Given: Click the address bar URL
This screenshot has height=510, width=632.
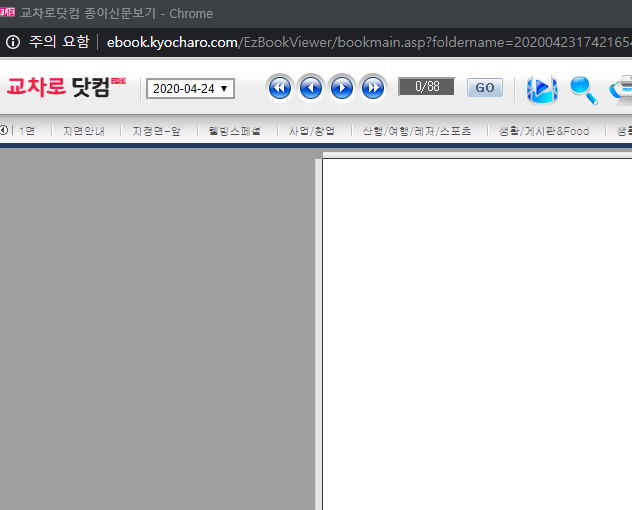Looking at the screenshot, I should pos(369,42).
